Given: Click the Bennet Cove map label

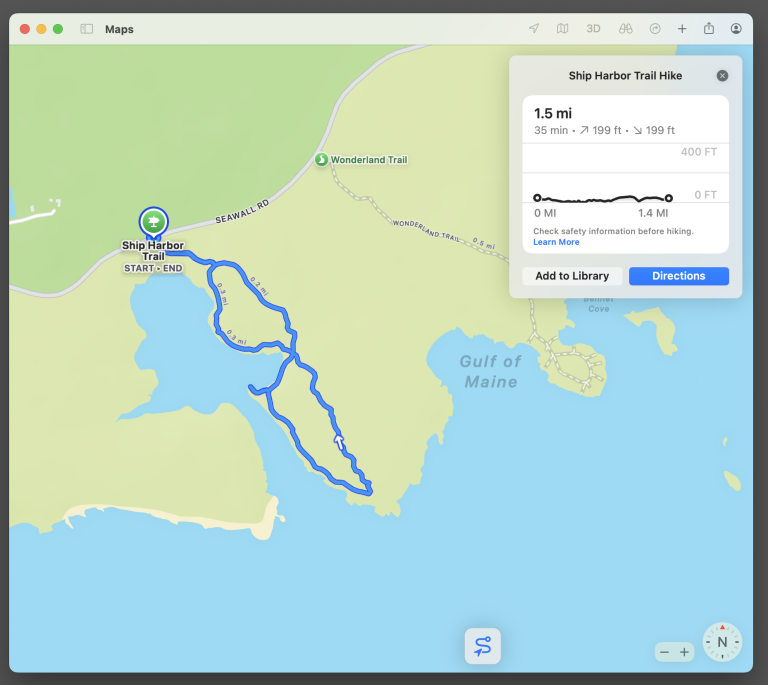Looking at the screenshot, I should (x=599, y=304).
